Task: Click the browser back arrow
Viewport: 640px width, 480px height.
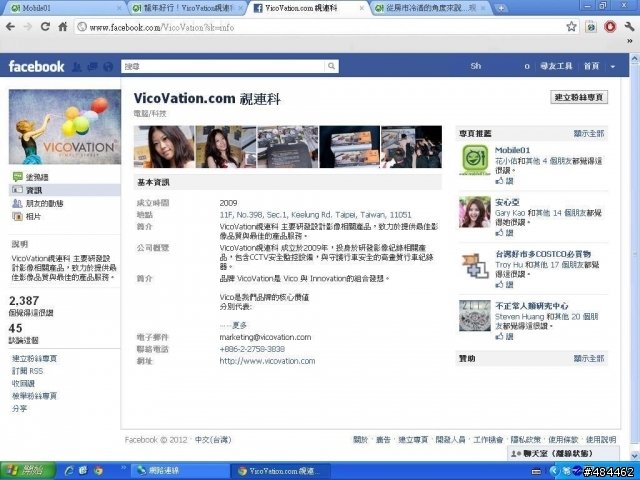Action: click(x=11, y=27)
